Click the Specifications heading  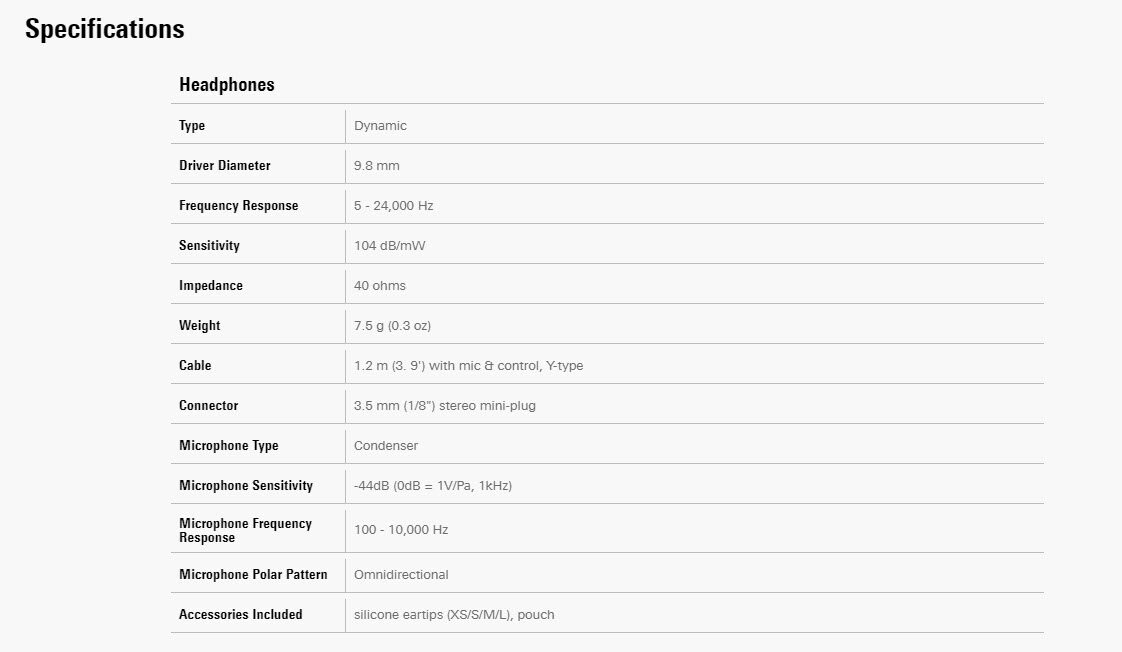click(x=104, y=29)
